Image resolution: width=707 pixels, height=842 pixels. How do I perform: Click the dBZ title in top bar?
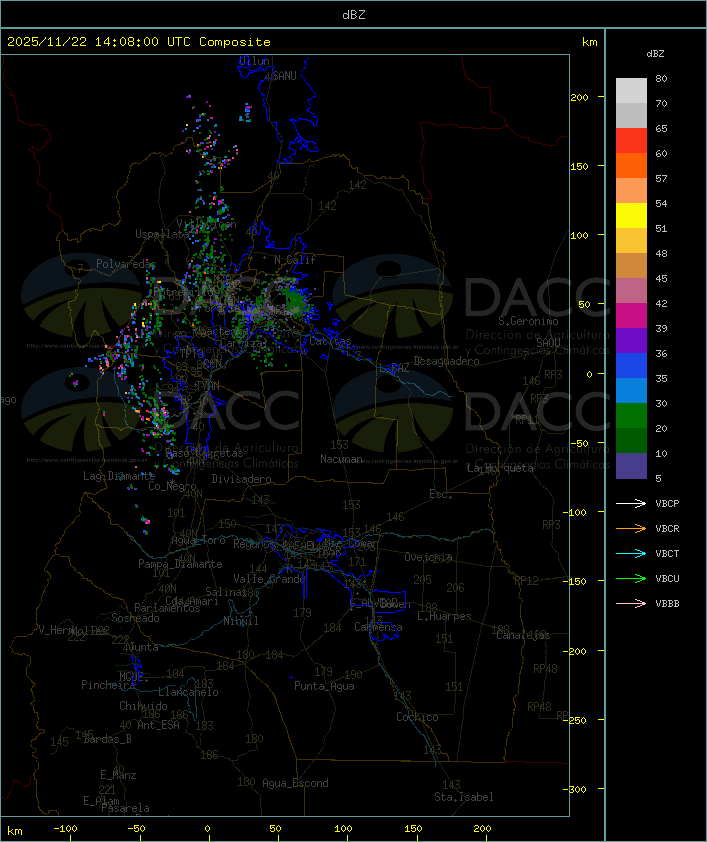354,14
